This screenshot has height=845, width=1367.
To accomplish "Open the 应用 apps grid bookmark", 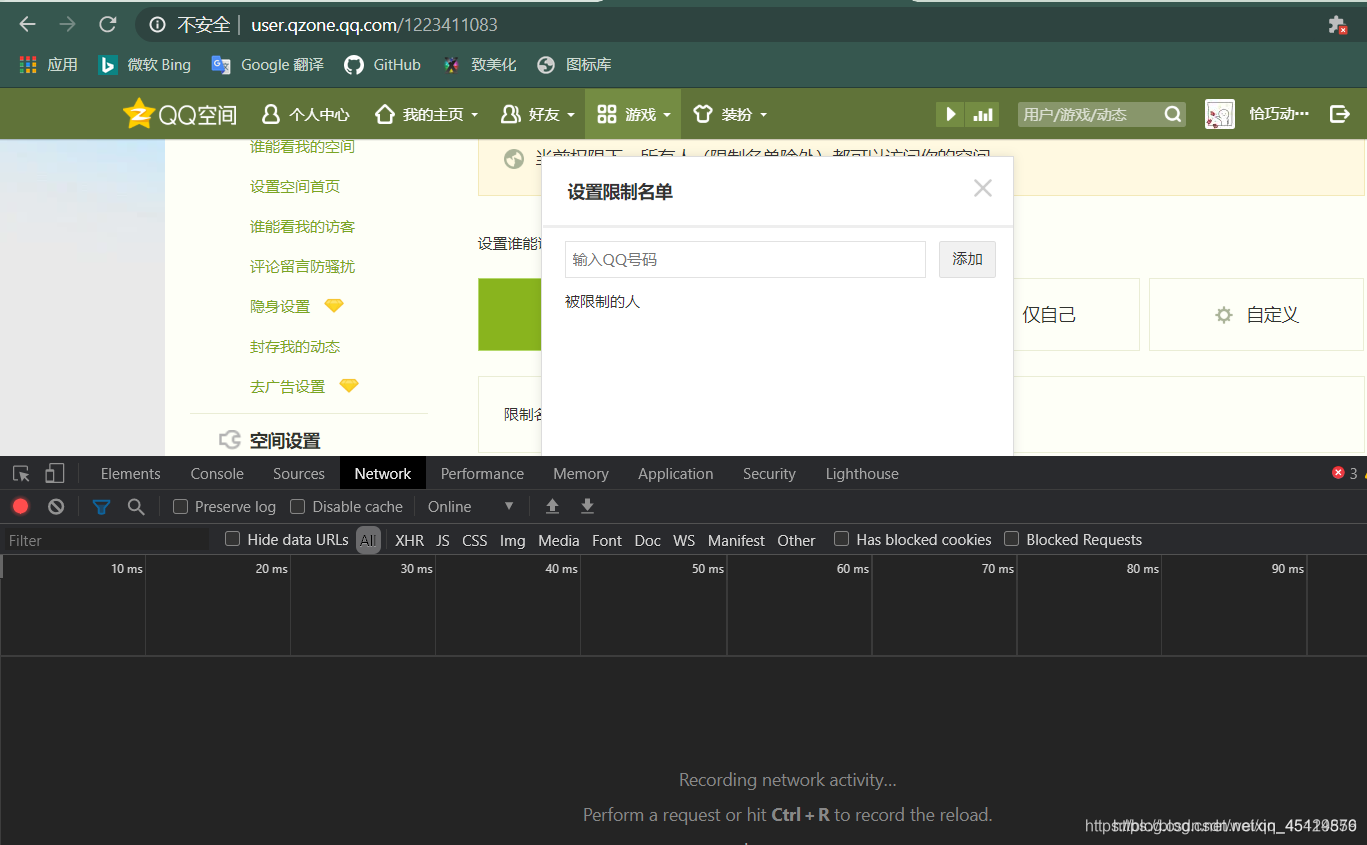I will 48,64.
